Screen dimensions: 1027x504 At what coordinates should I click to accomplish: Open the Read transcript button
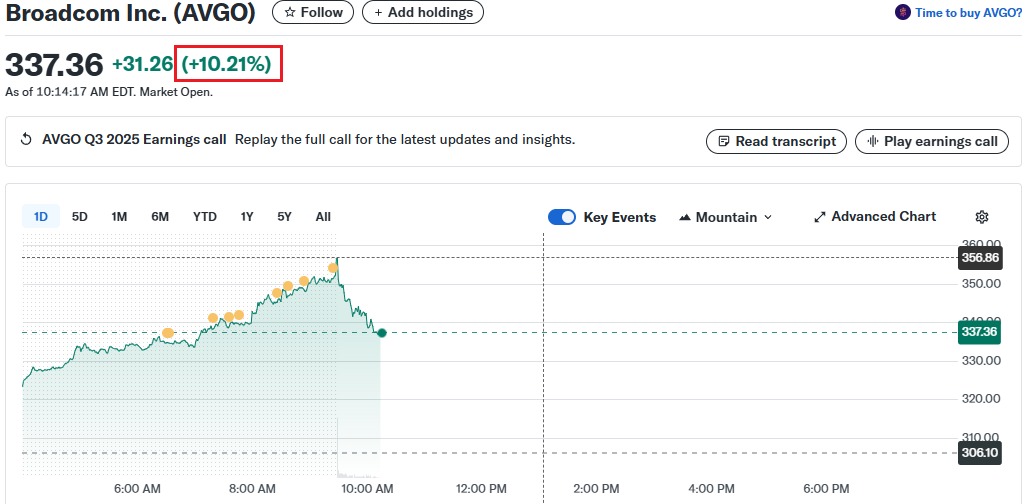coord(776,141)
